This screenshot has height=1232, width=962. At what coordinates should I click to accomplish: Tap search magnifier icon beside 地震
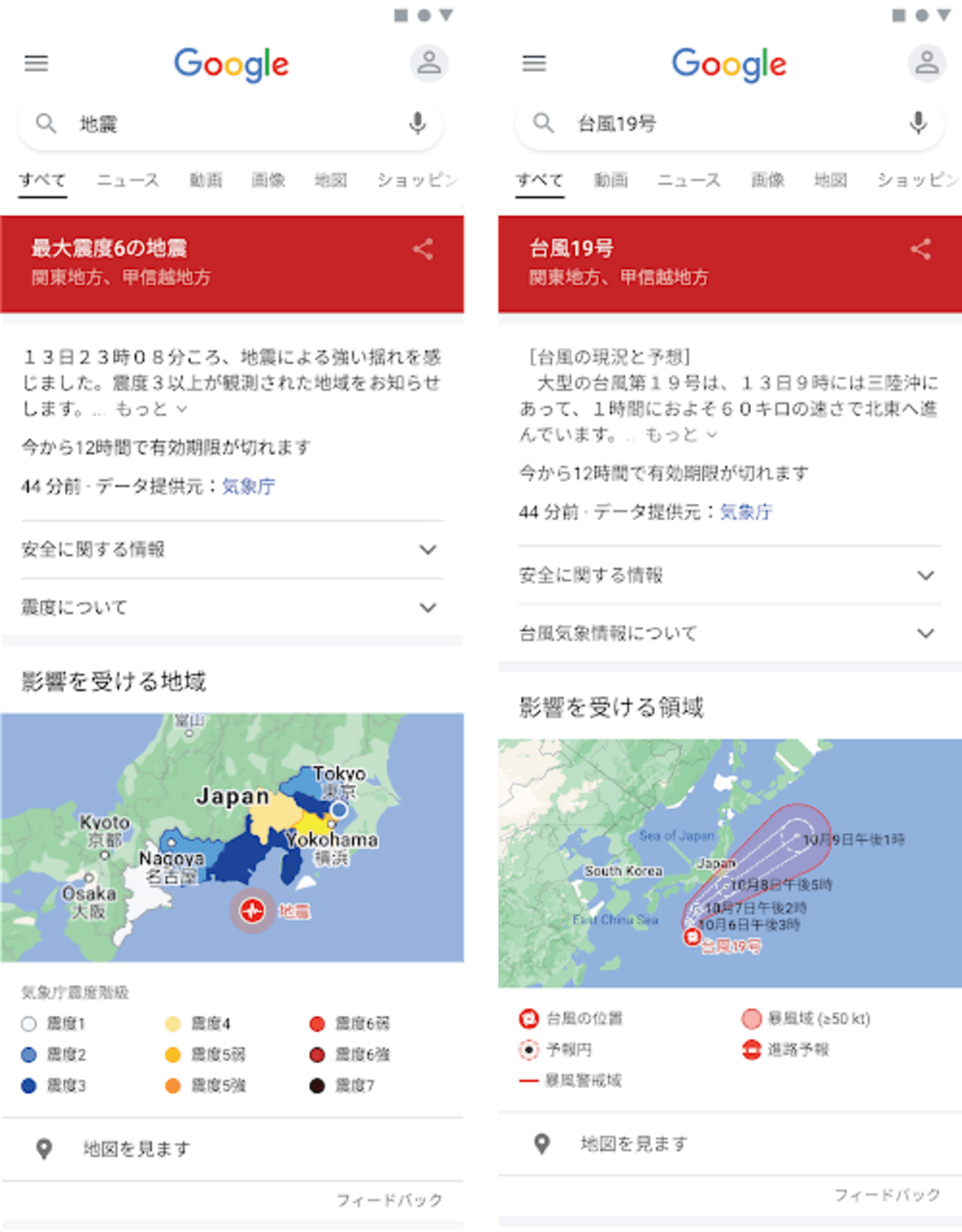pyautogui.click(x=46, y=123)
